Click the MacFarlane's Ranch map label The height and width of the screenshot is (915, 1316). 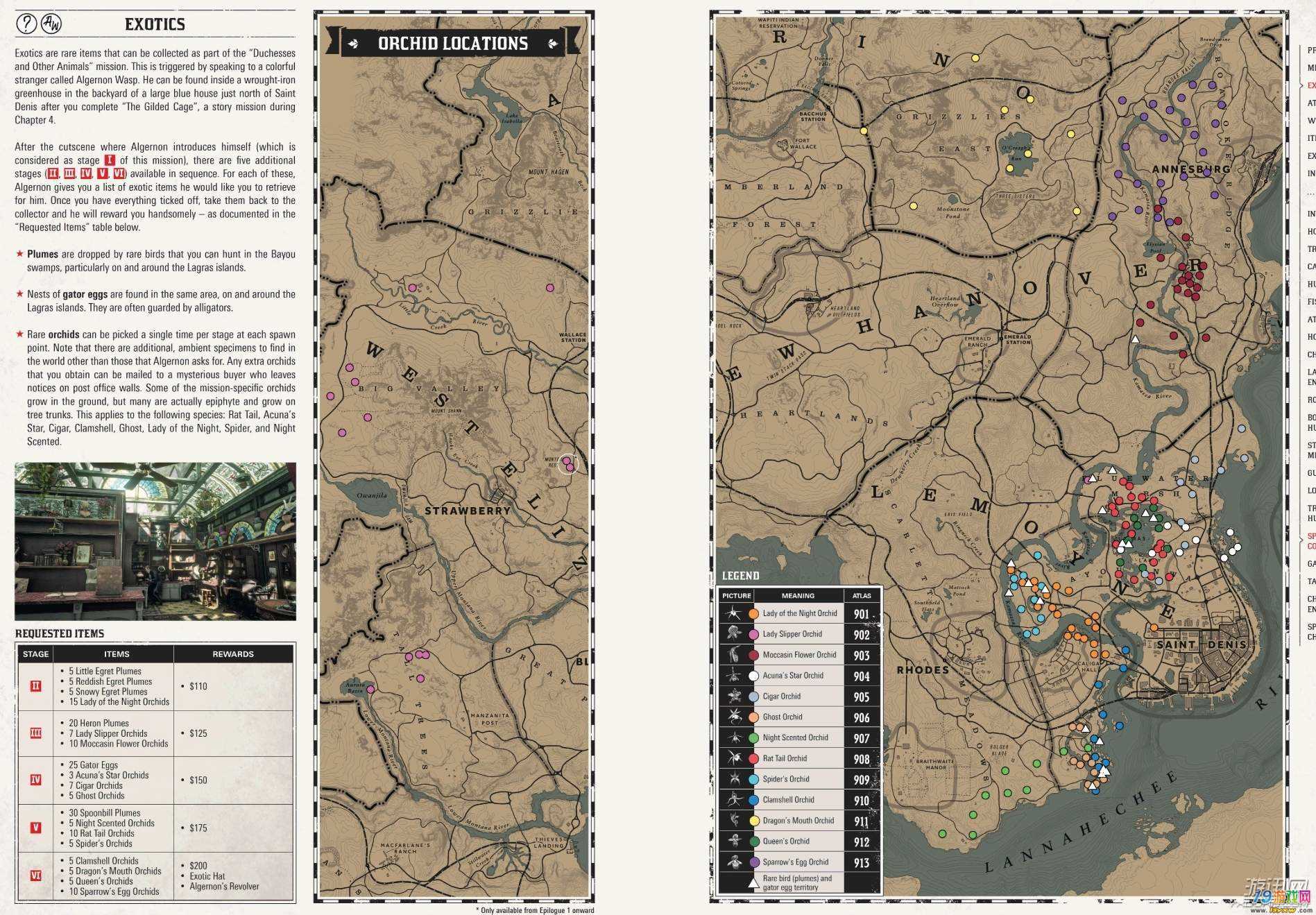coord(405,848)
